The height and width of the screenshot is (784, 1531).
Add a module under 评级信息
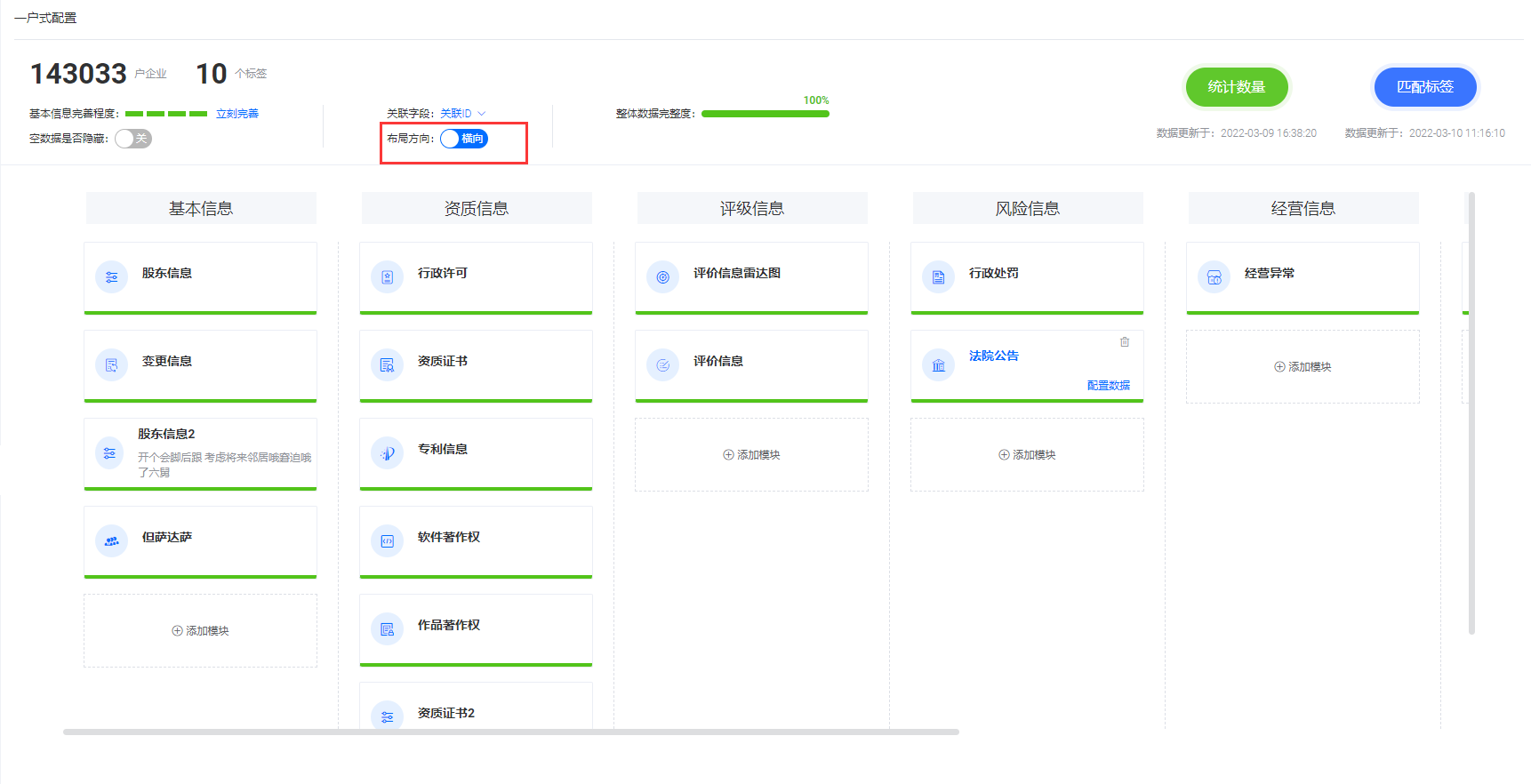pos(751,454)
